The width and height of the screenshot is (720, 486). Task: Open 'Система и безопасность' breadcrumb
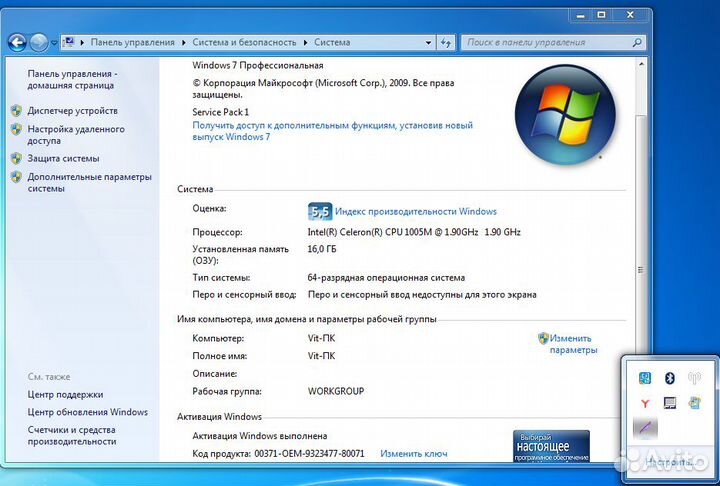pos(244,42)
